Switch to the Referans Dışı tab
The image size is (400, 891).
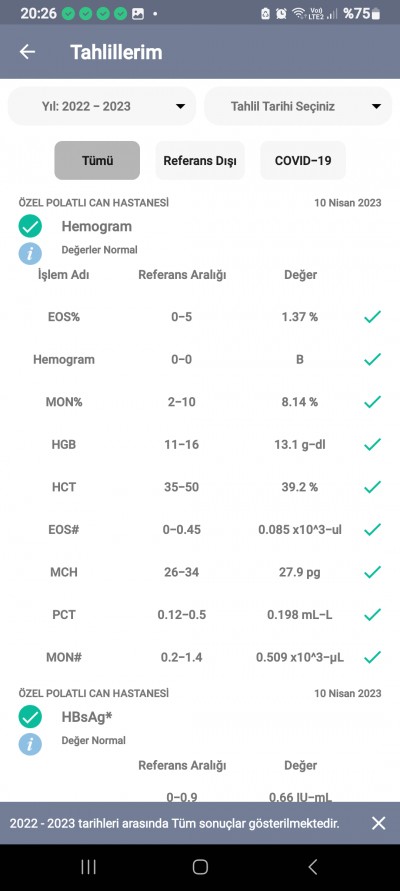pos(200,160)
